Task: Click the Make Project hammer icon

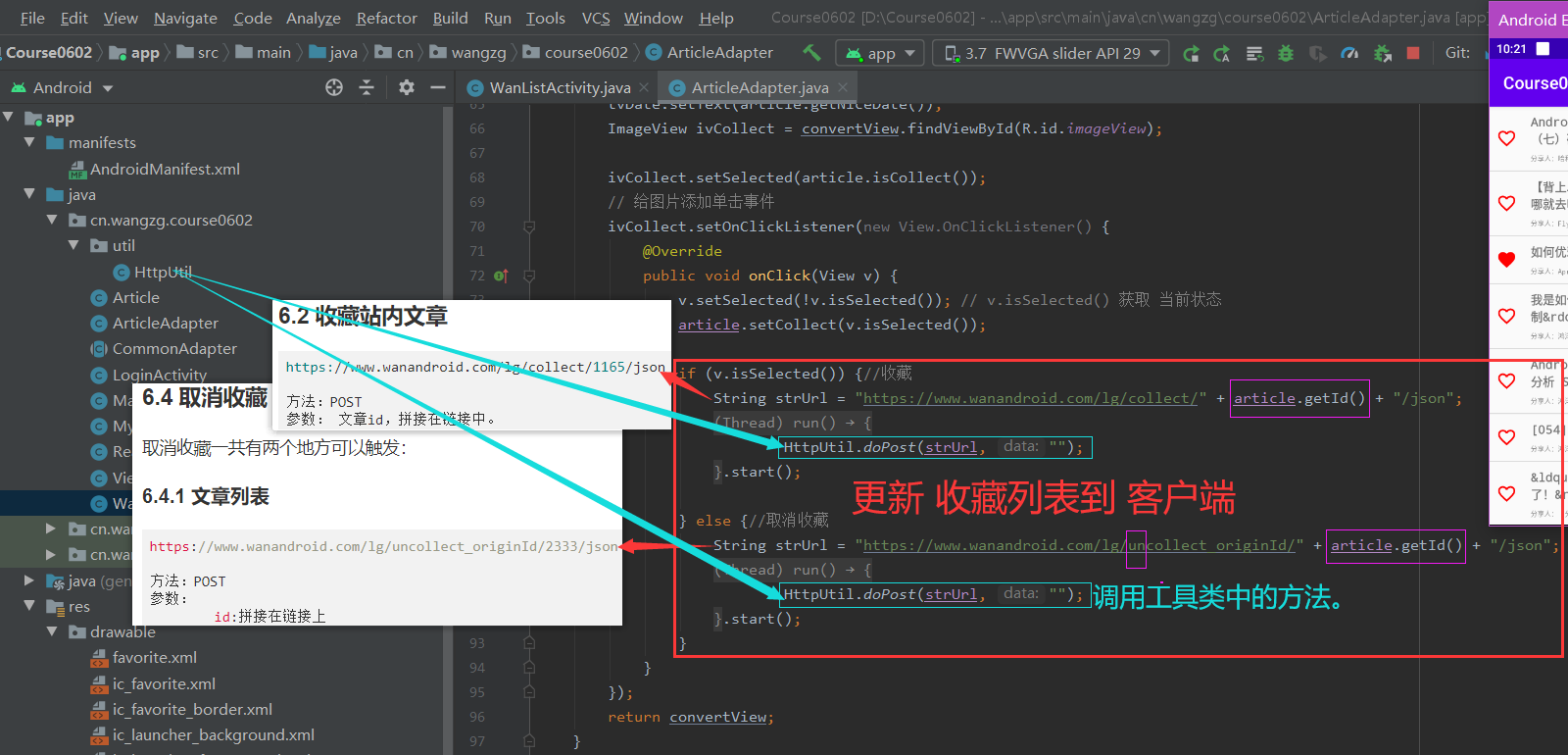Action: coord(811,52)
